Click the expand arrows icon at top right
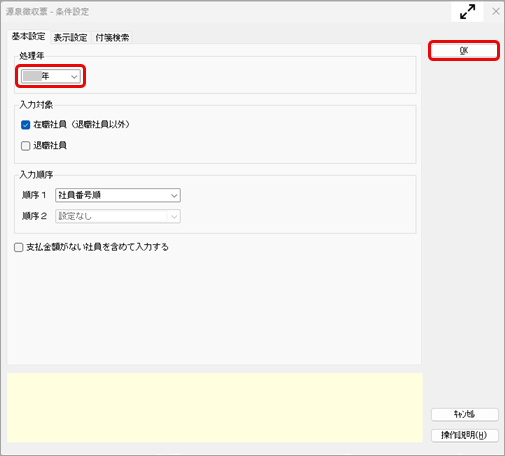 tap(467, 12)
